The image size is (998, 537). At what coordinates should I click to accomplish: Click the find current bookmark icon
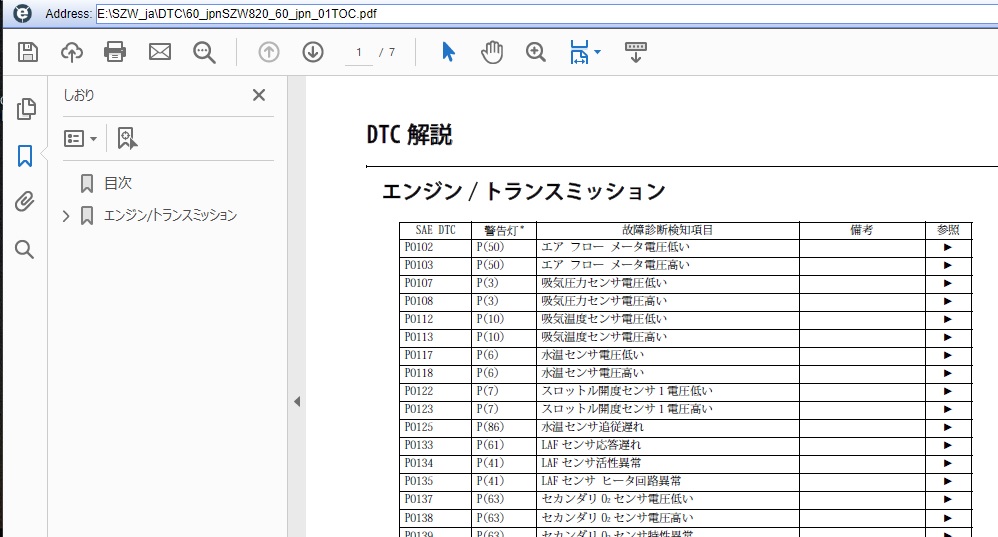tap(127, 138)
